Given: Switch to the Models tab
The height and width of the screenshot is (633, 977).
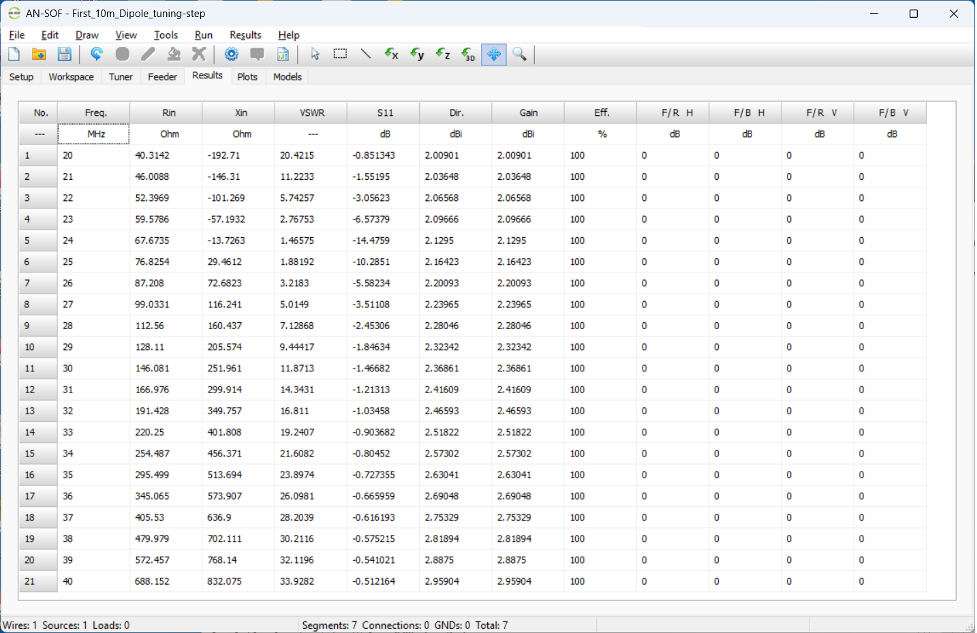Looking at the screenshot, I should coord(287,77).
